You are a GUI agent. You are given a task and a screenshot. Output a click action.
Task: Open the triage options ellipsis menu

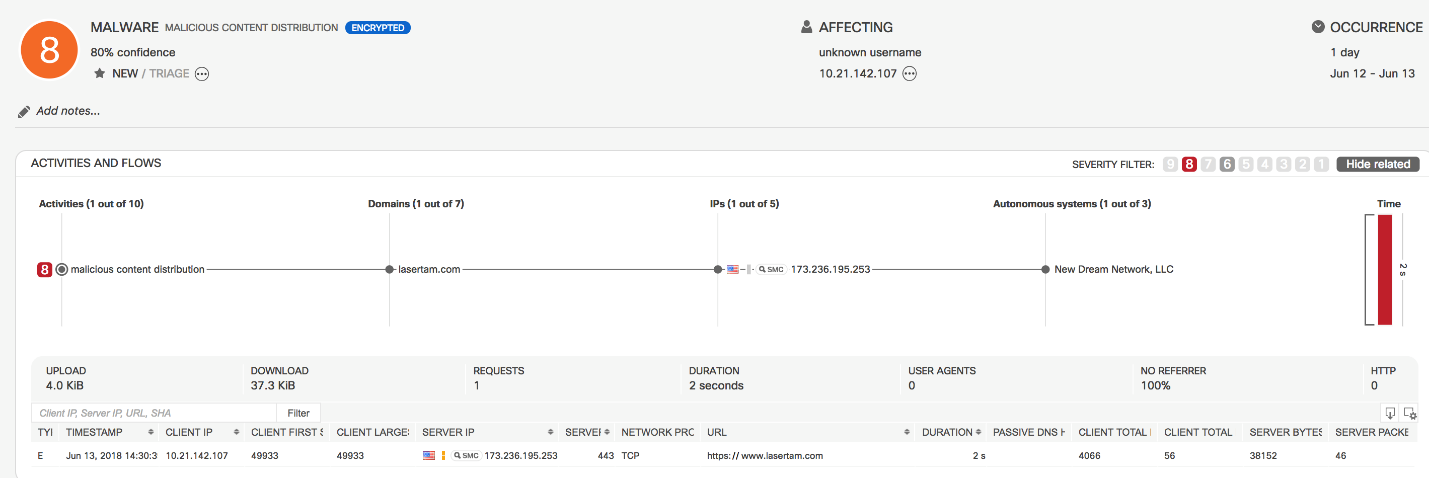click(x=202, y=74)
